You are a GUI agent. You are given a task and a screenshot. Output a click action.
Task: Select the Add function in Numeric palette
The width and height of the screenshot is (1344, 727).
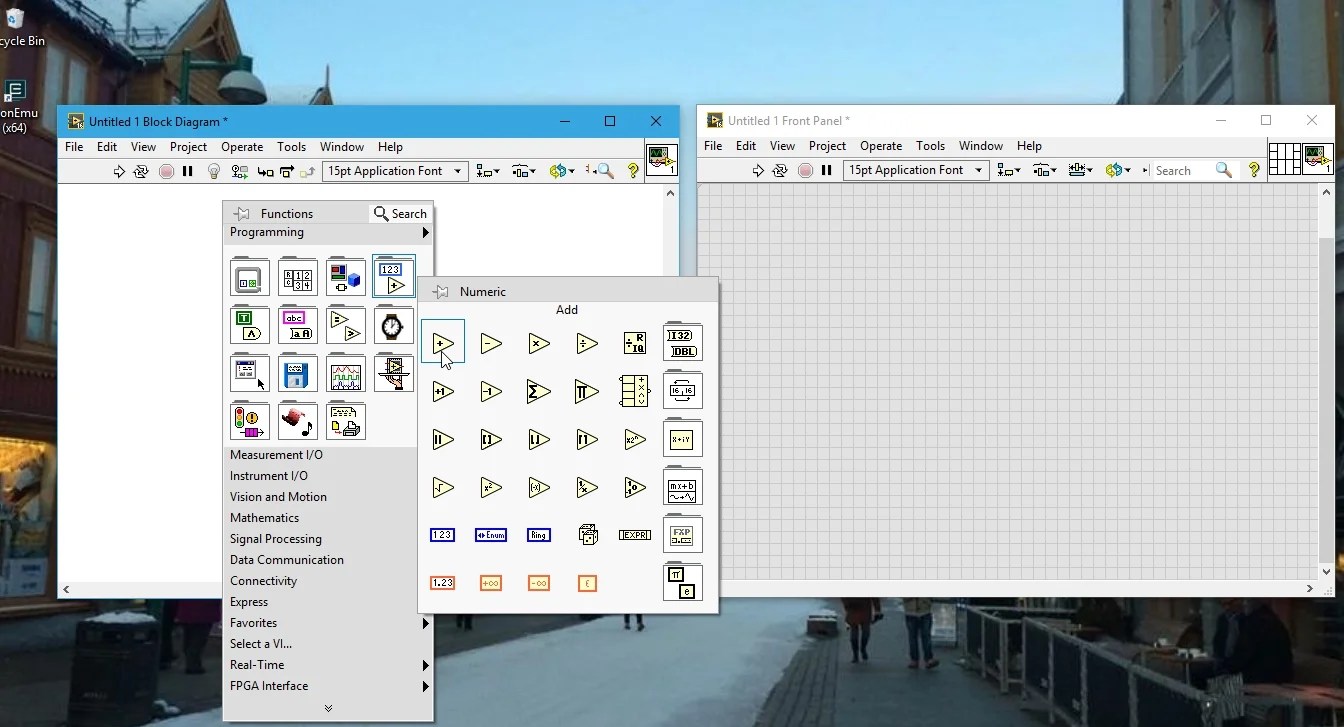point(443,343)
